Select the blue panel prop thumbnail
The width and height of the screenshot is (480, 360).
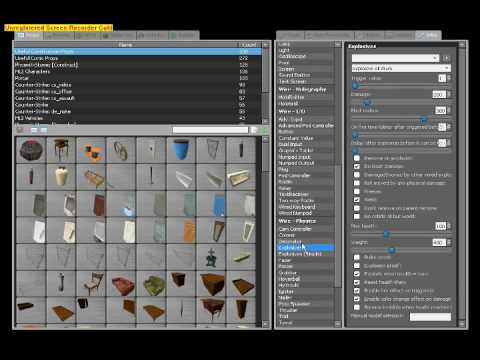pyautogui.click(x=211, y=203)
